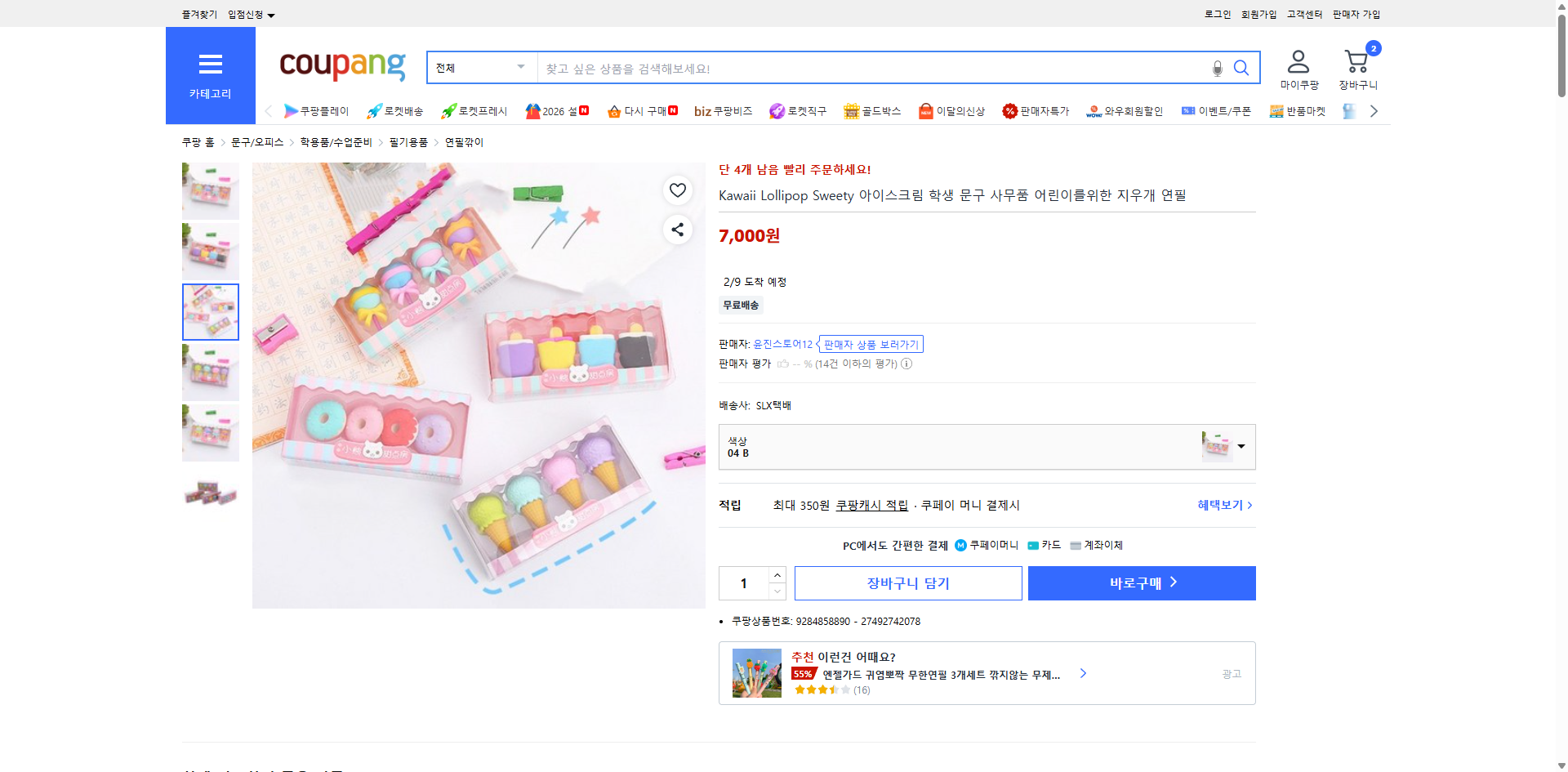Select the third product thumbnail in the gallery

(210, 311)
